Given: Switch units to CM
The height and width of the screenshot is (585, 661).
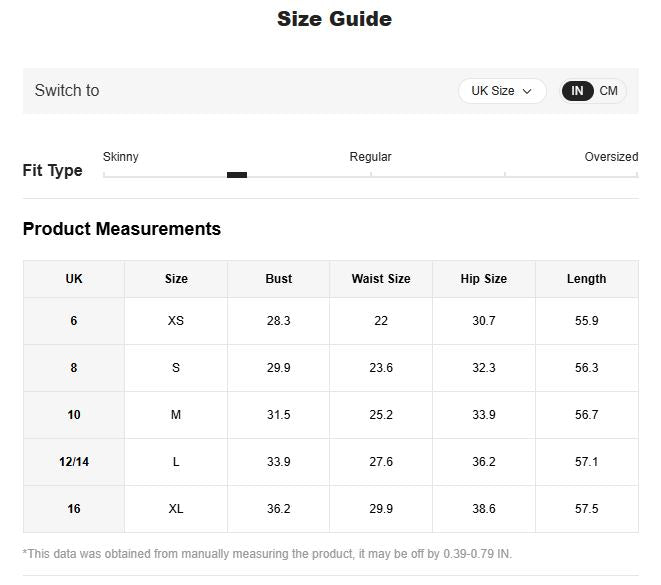Looking at the screenshot, I should (x=608, y=91).
